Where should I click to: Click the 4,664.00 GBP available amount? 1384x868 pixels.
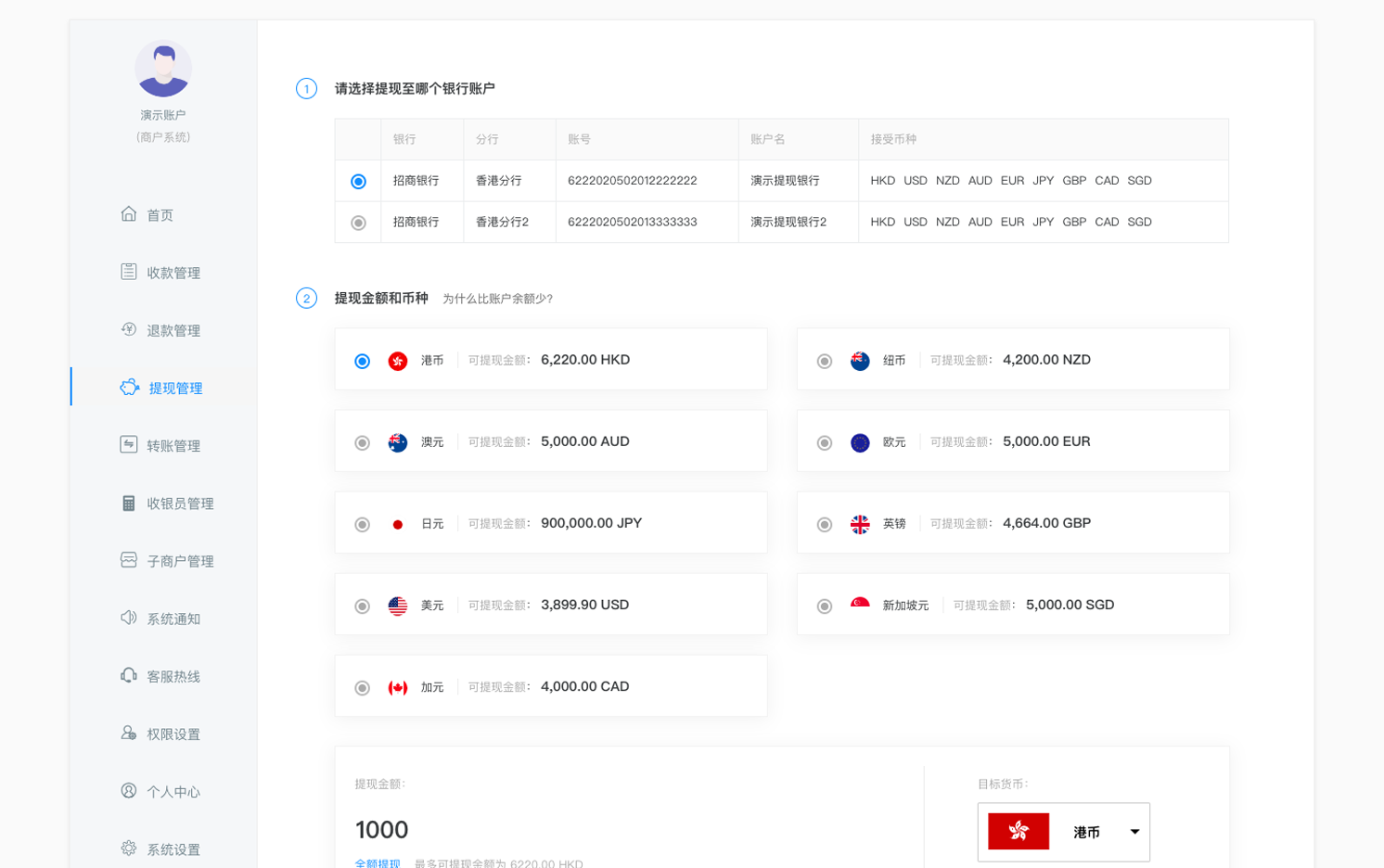pos(1046,523)
